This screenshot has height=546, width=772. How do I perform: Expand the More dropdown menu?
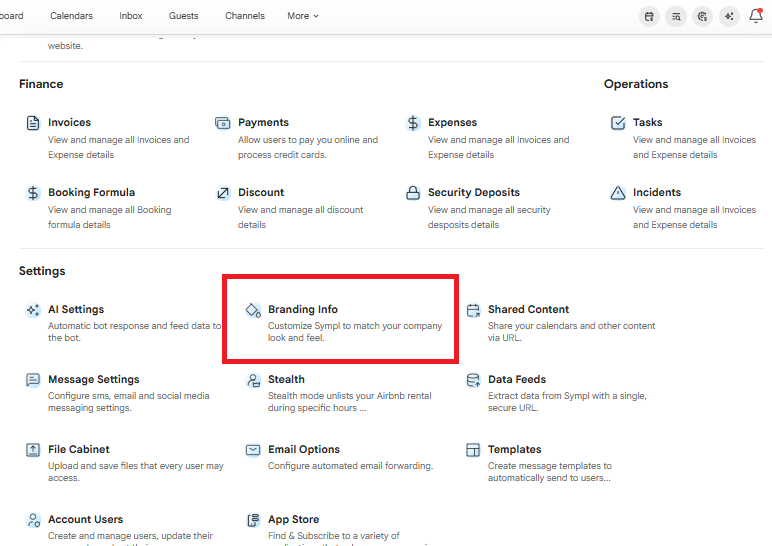[x=303, y=16]
